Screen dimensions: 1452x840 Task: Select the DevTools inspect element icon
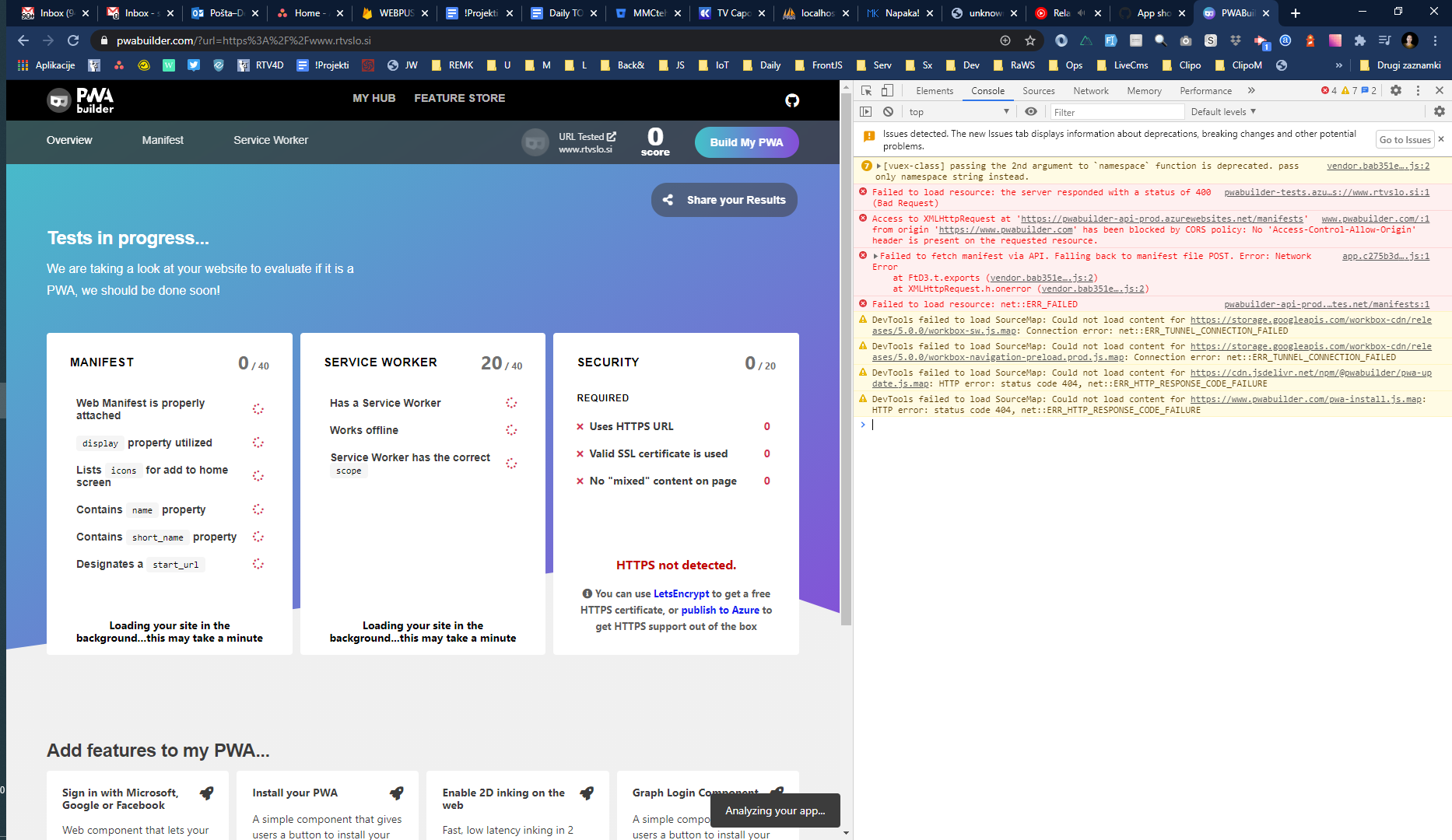point(866,90)
